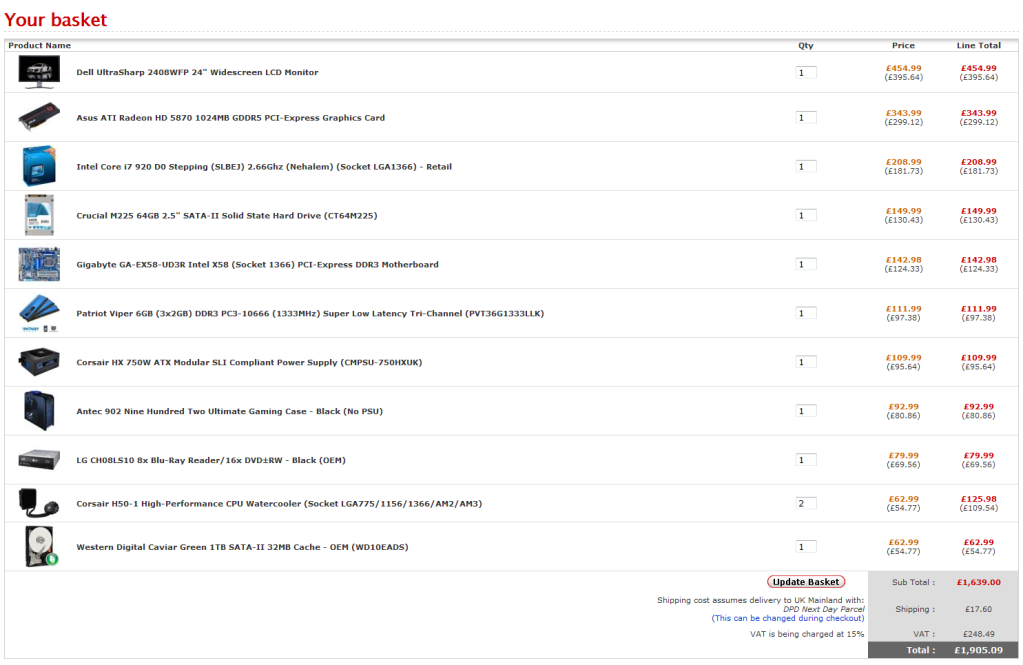Viewport: 1023px width, 665px height.
Task: Open Western Digital Caviar Green 1TB link
Action: (242, 548)
